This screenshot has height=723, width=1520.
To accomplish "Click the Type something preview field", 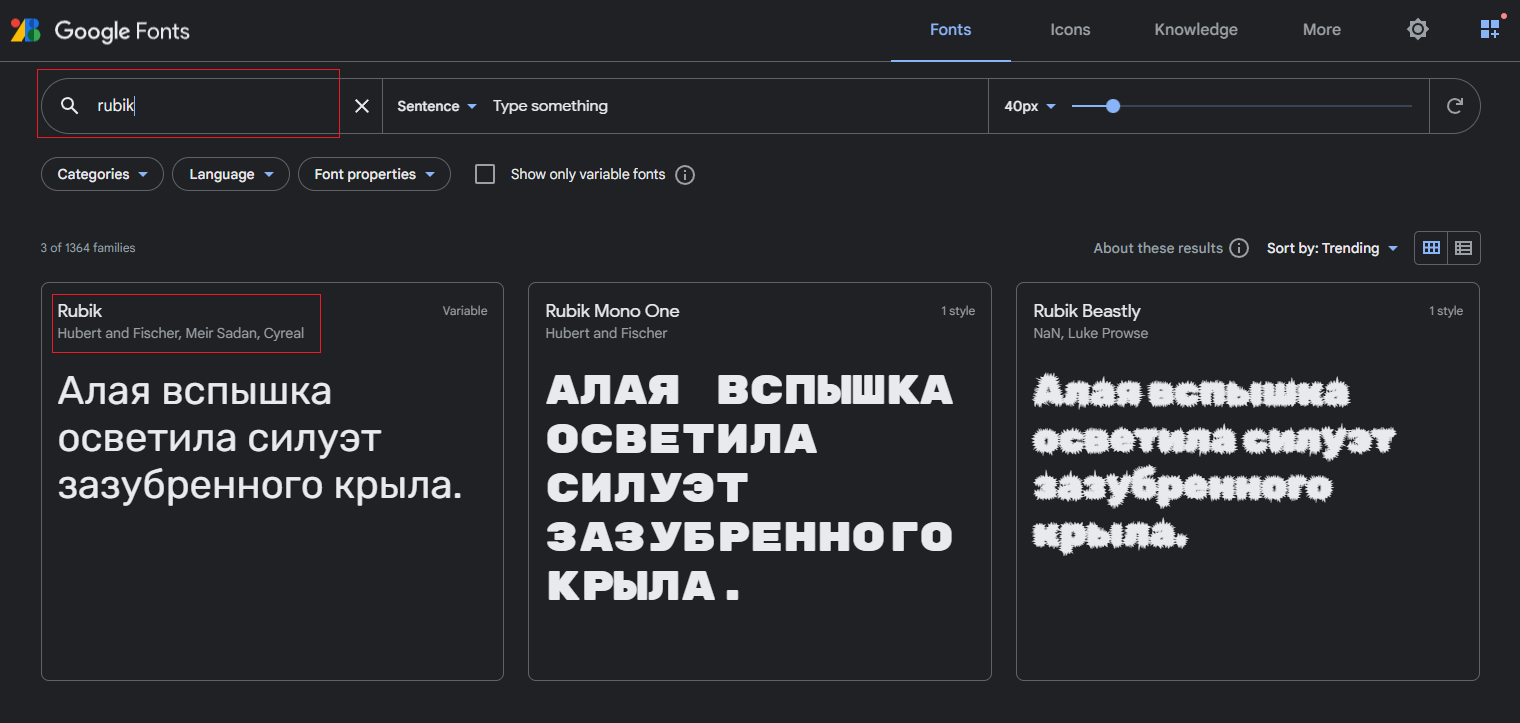I will pyautogui.click(x=735, y=106).
